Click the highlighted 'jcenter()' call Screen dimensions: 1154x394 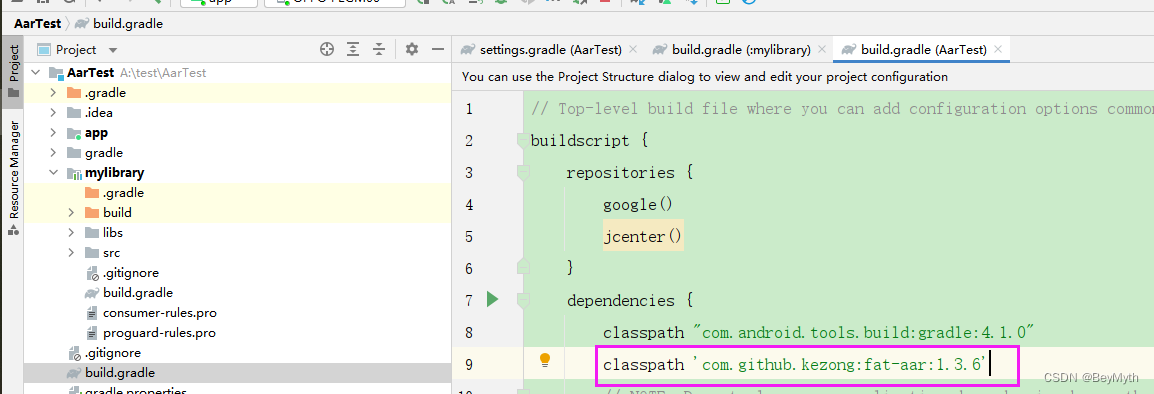(x=643, y=236)
